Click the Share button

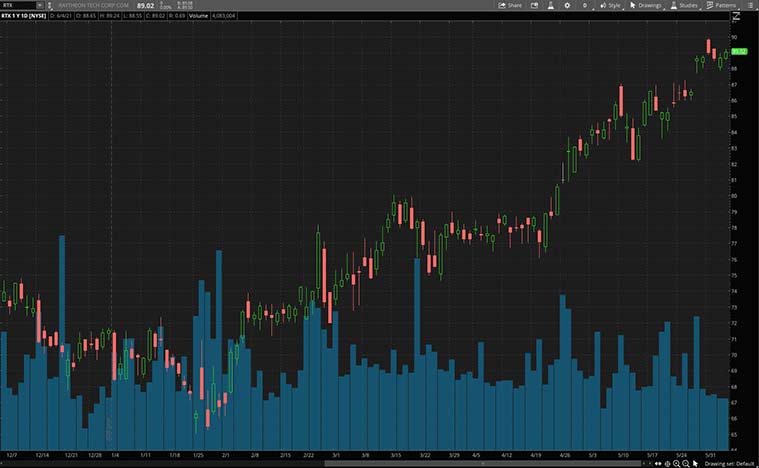[510, 5]
